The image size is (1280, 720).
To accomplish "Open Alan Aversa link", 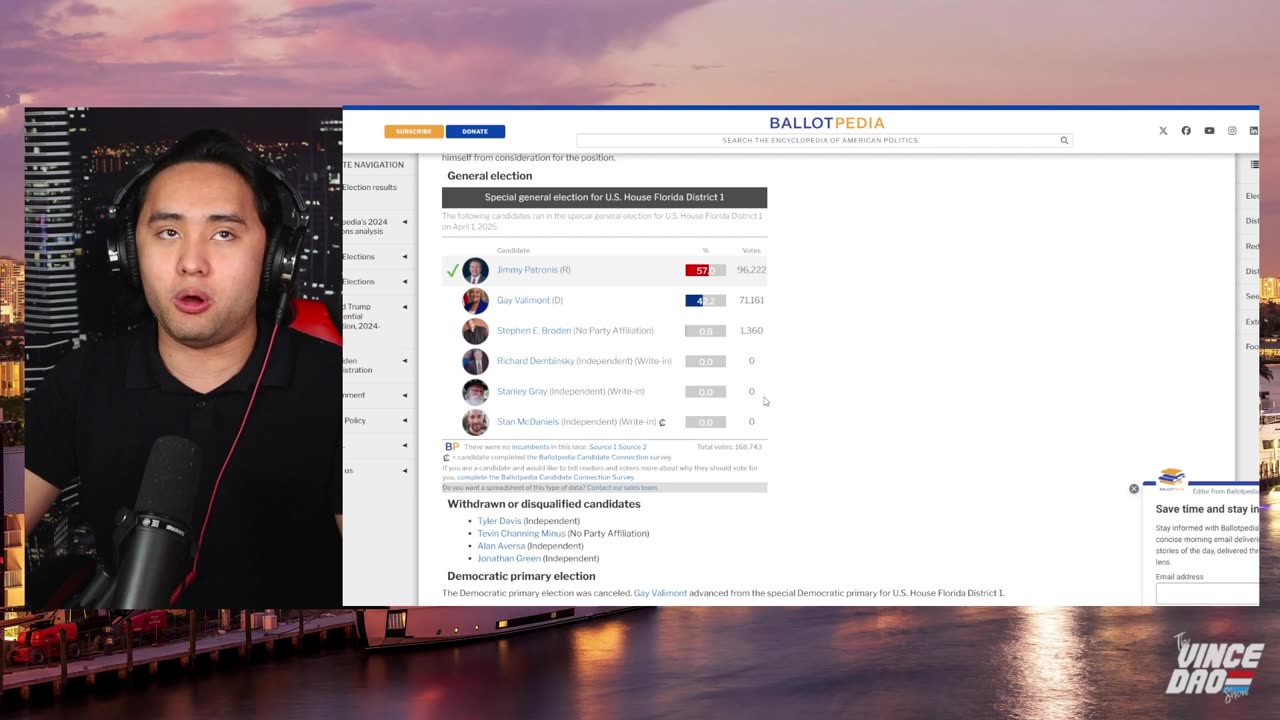I will 501,546.
